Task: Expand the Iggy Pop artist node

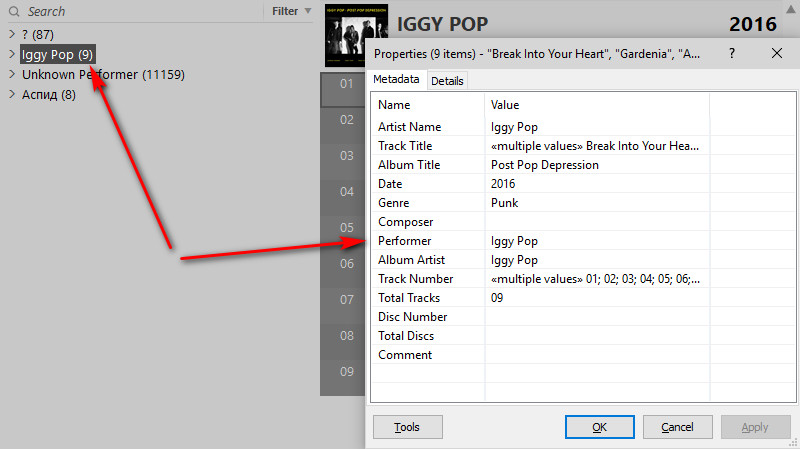Action: coord(11,54)
